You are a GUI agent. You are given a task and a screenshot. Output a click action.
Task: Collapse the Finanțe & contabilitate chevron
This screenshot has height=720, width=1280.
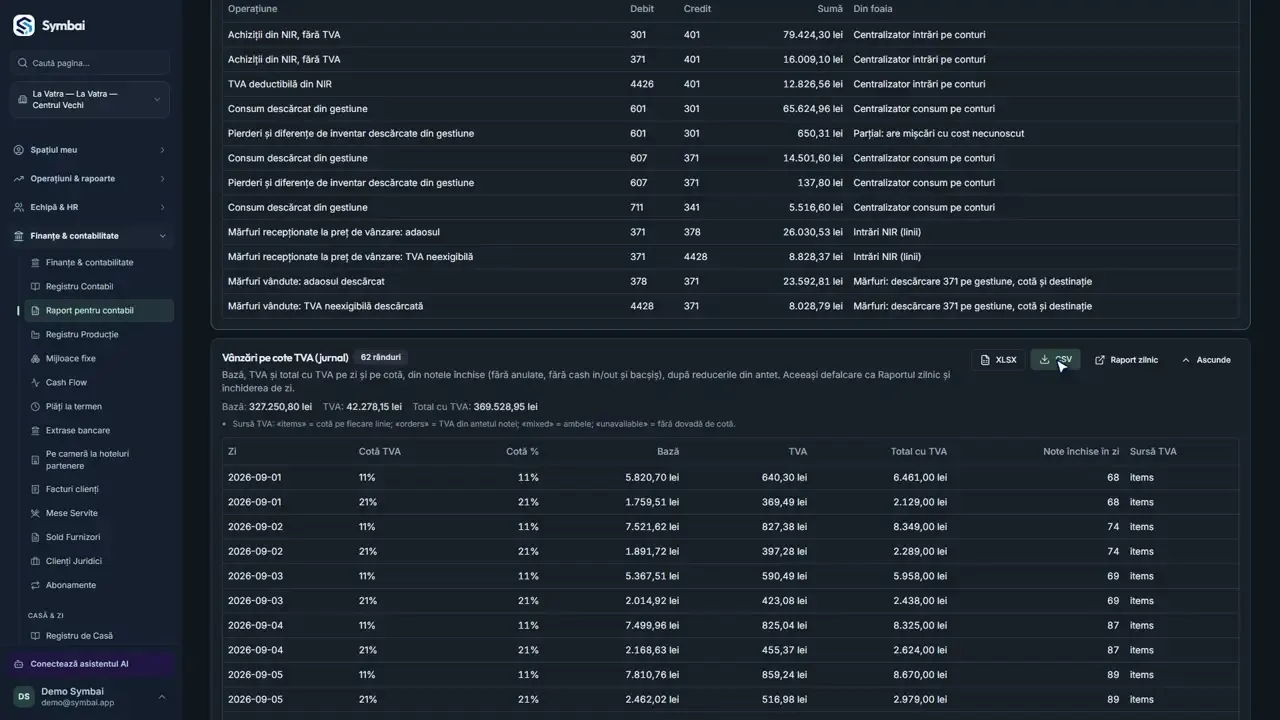162,236
